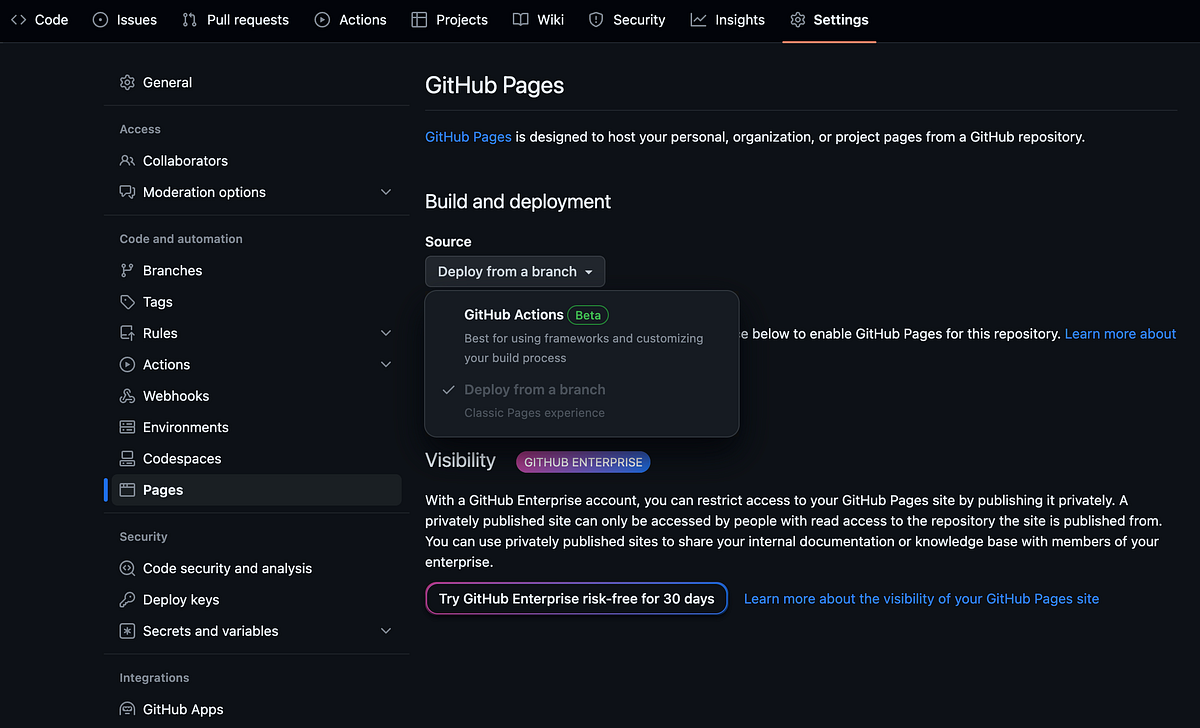Open the Wiki book icon
This screenshot has height=728, width=1200.
pos(521,19)
